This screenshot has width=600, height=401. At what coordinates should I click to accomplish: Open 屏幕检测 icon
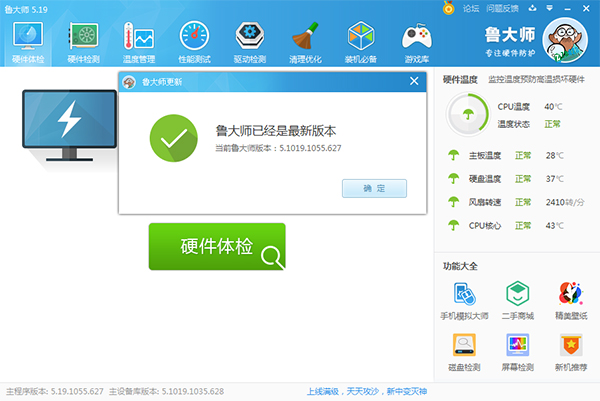[518, 345]
